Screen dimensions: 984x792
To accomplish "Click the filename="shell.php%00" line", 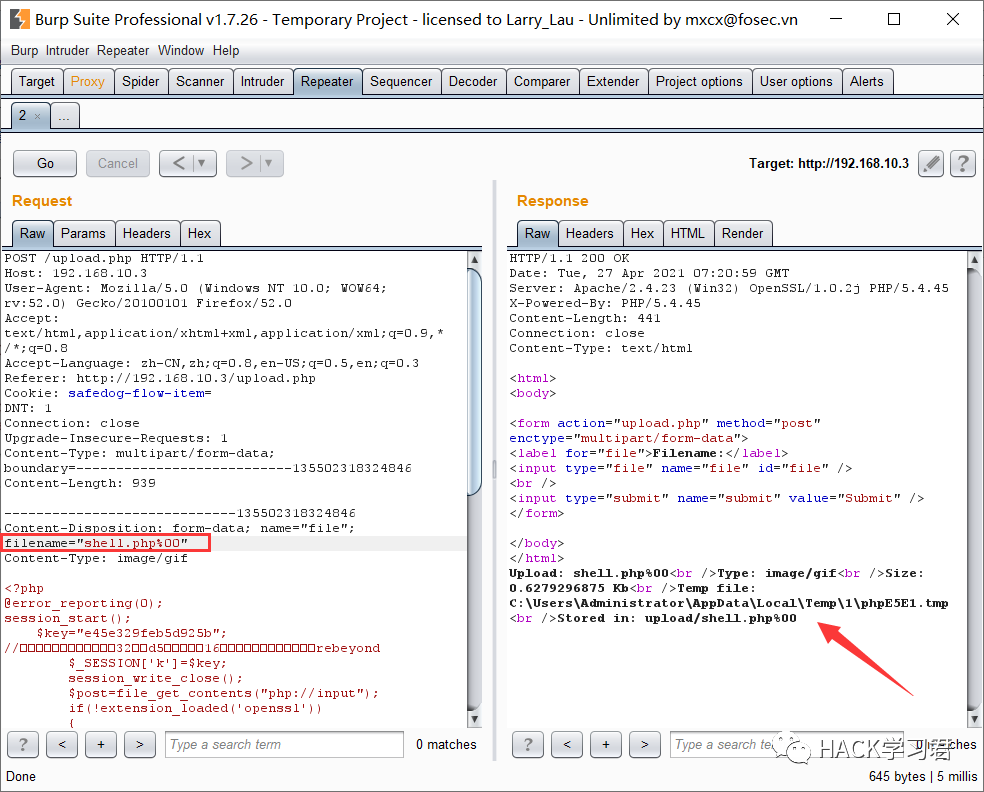I will [96, 543].
